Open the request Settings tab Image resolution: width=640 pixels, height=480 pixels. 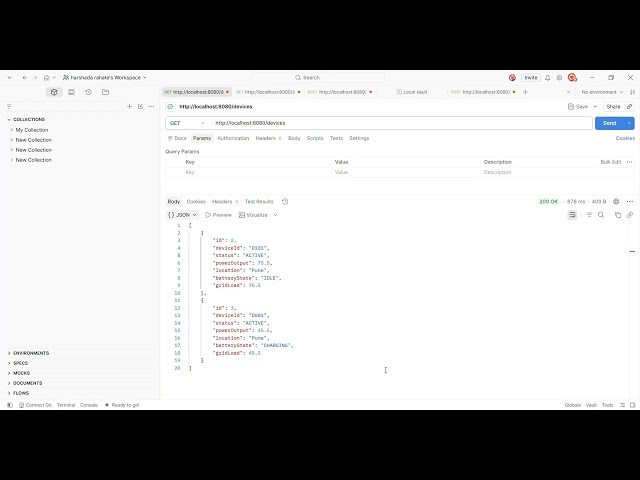(359, 138)
